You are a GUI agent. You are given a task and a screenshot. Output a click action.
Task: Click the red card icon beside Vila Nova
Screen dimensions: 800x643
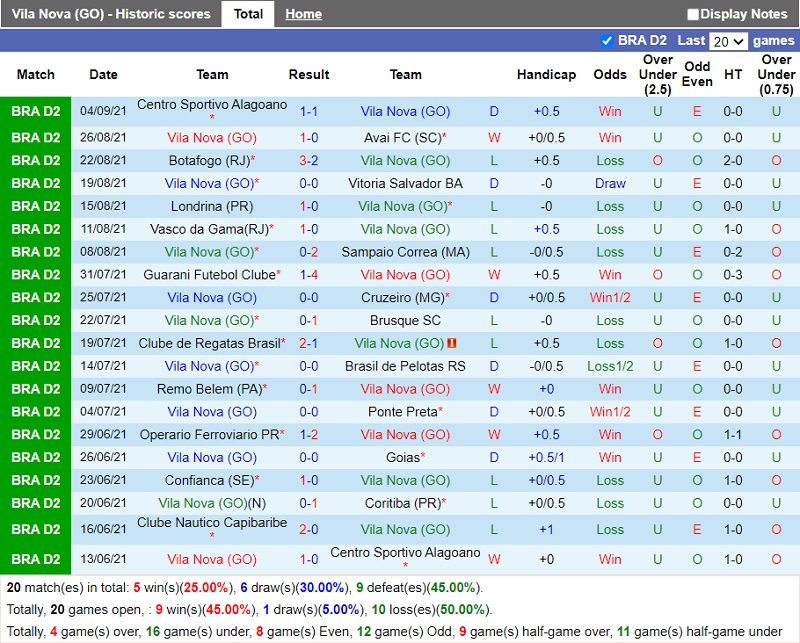point(452,343)
